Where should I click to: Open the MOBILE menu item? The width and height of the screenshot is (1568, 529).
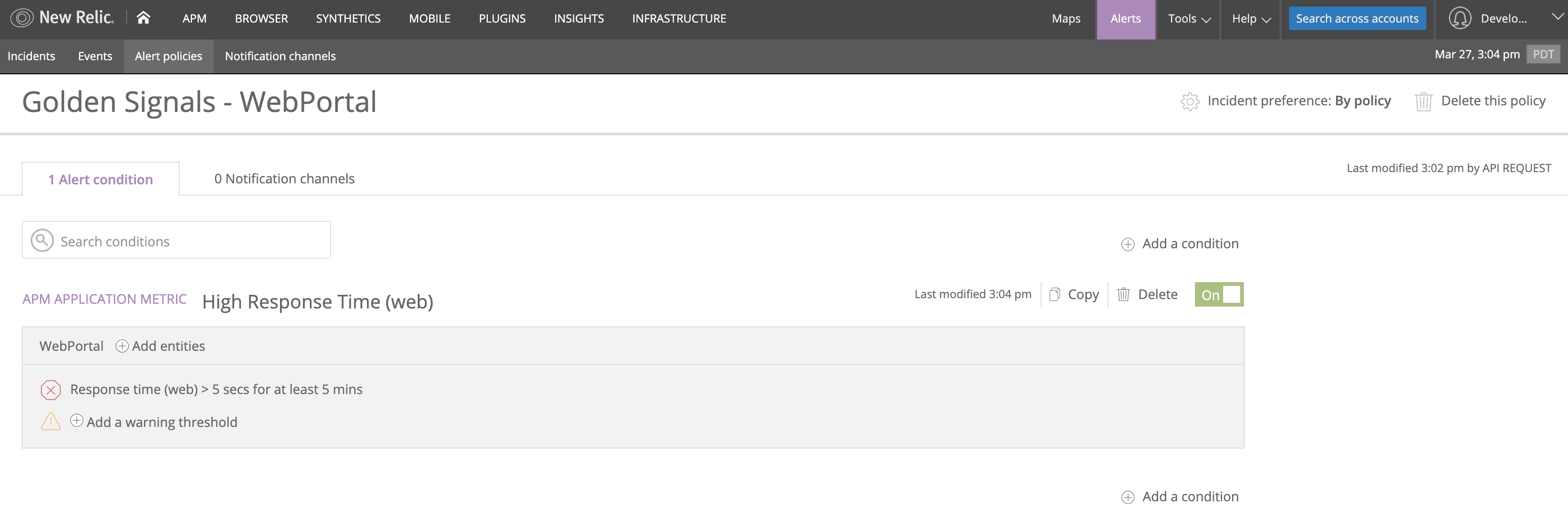click(x=430, y=19)
